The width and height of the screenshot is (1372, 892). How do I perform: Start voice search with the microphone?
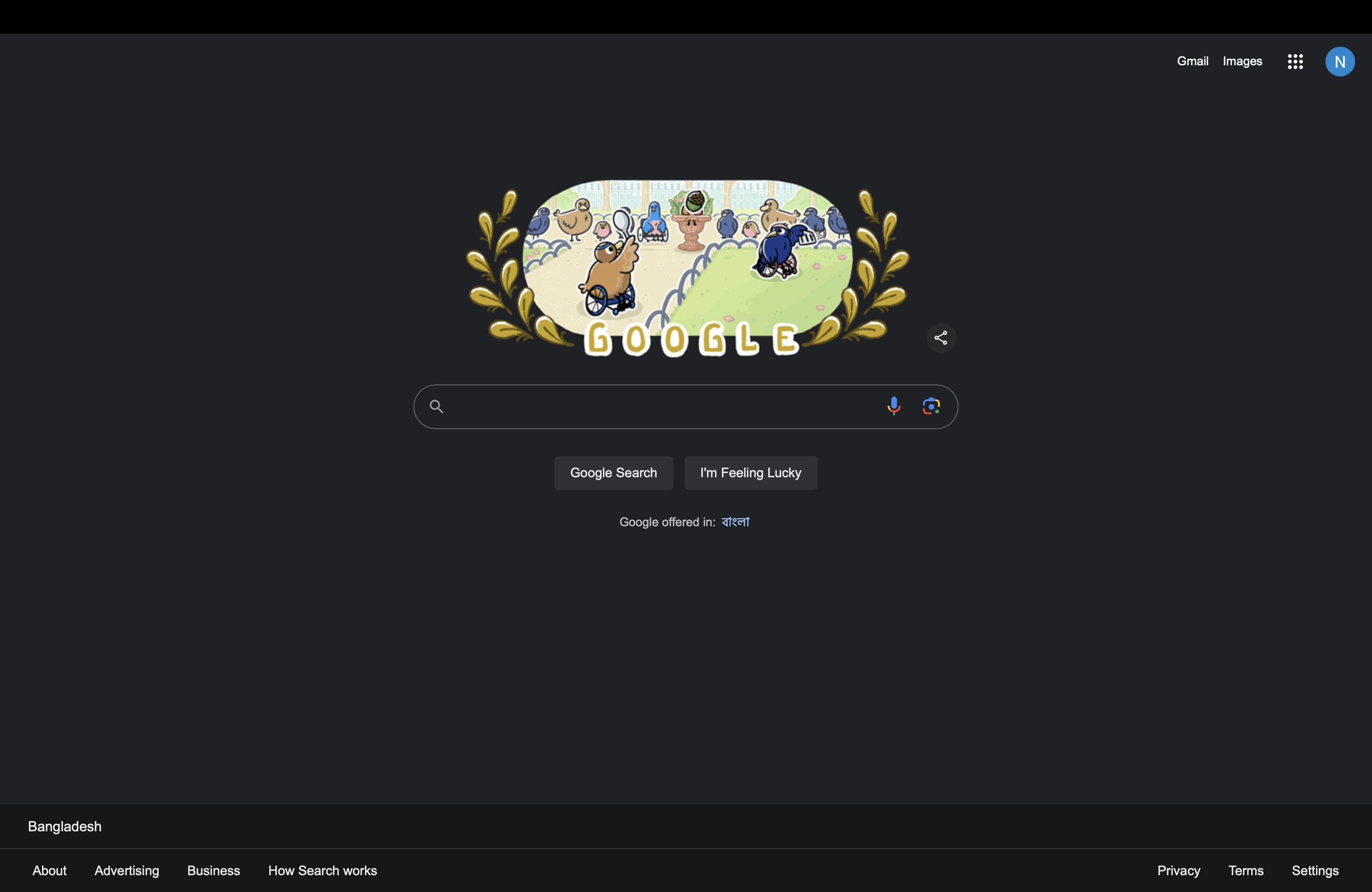(894, 406)
